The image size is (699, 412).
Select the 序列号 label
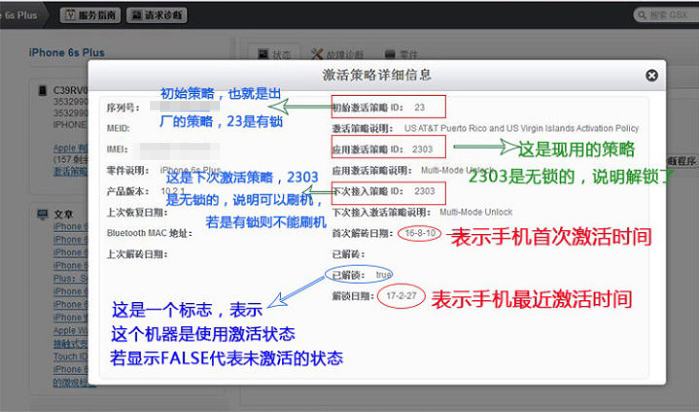(123, 107)
